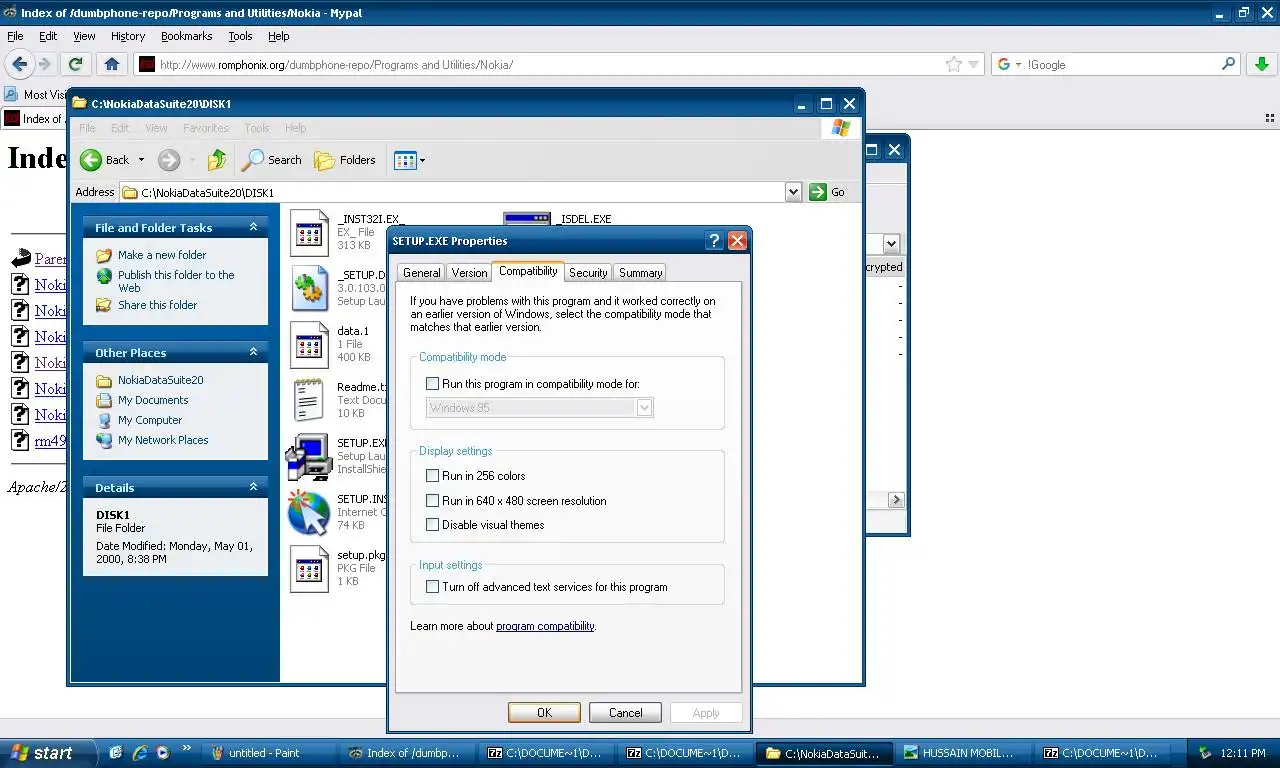Click the Google search box
This screenshot has height=768, width=1280.
1120,64
